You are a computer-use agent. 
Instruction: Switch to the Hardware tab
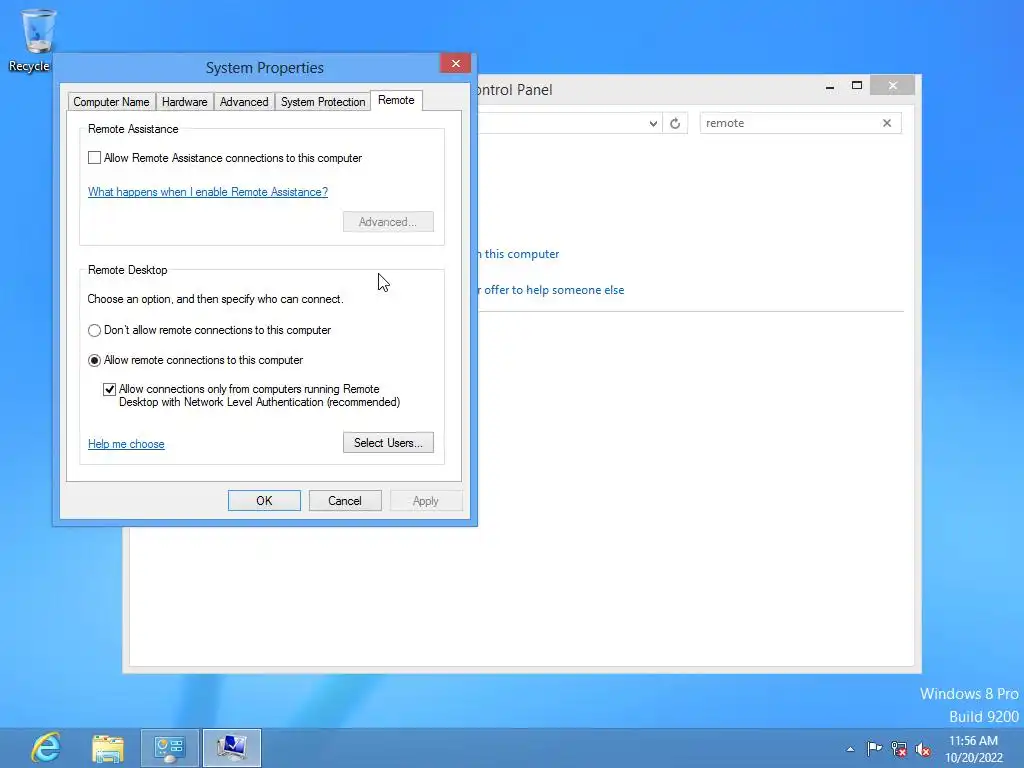(185, 102)
